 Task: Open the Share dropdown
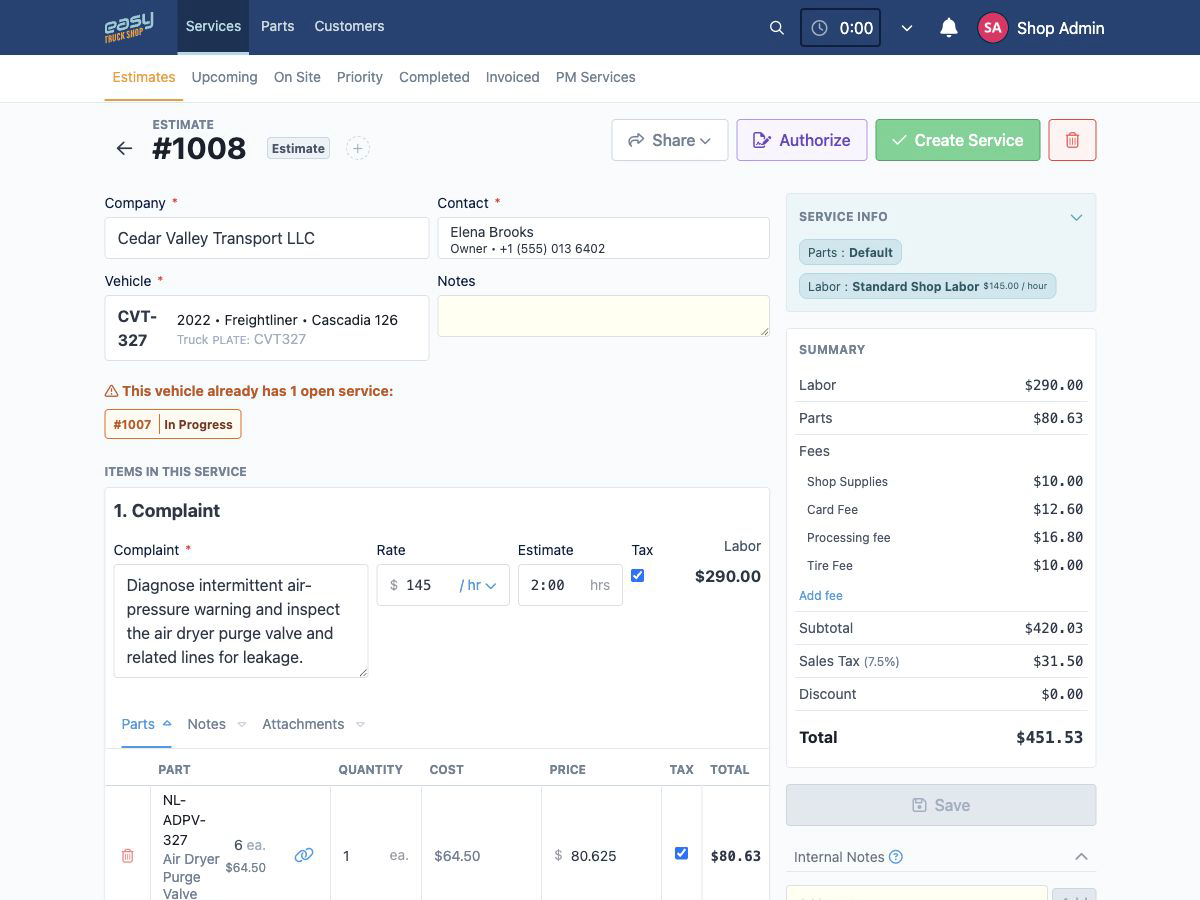pyautogui.click(x=670, y=140)
